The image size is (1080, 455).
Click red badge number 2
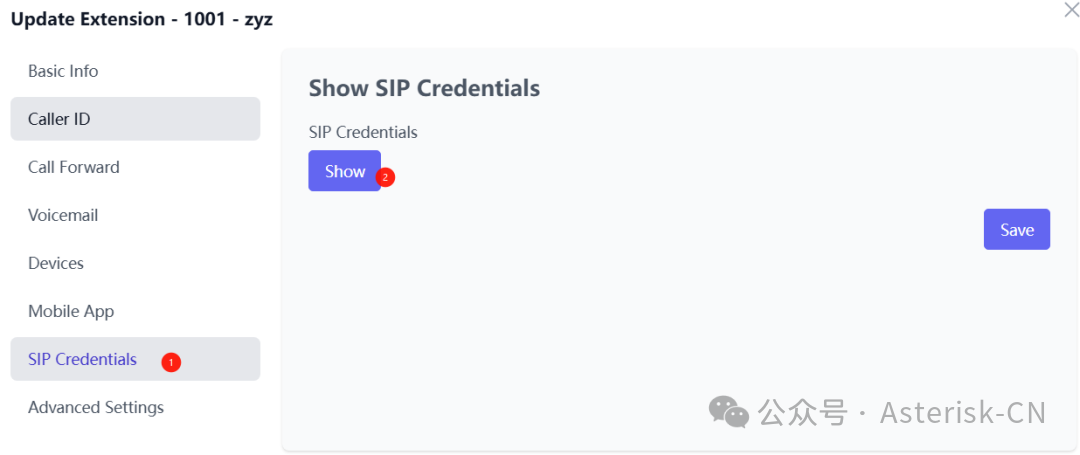pyautogui.click(x=386, y=177)
